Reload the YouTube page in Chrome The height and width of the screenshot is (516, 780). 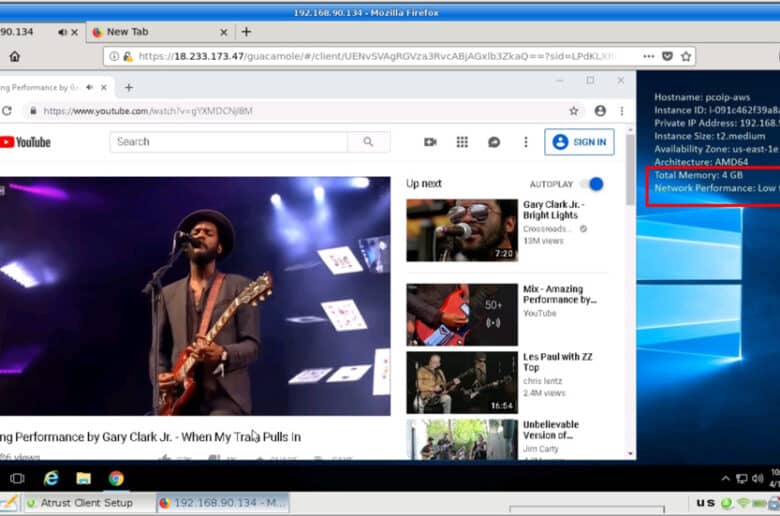click(x=6, y=111)
